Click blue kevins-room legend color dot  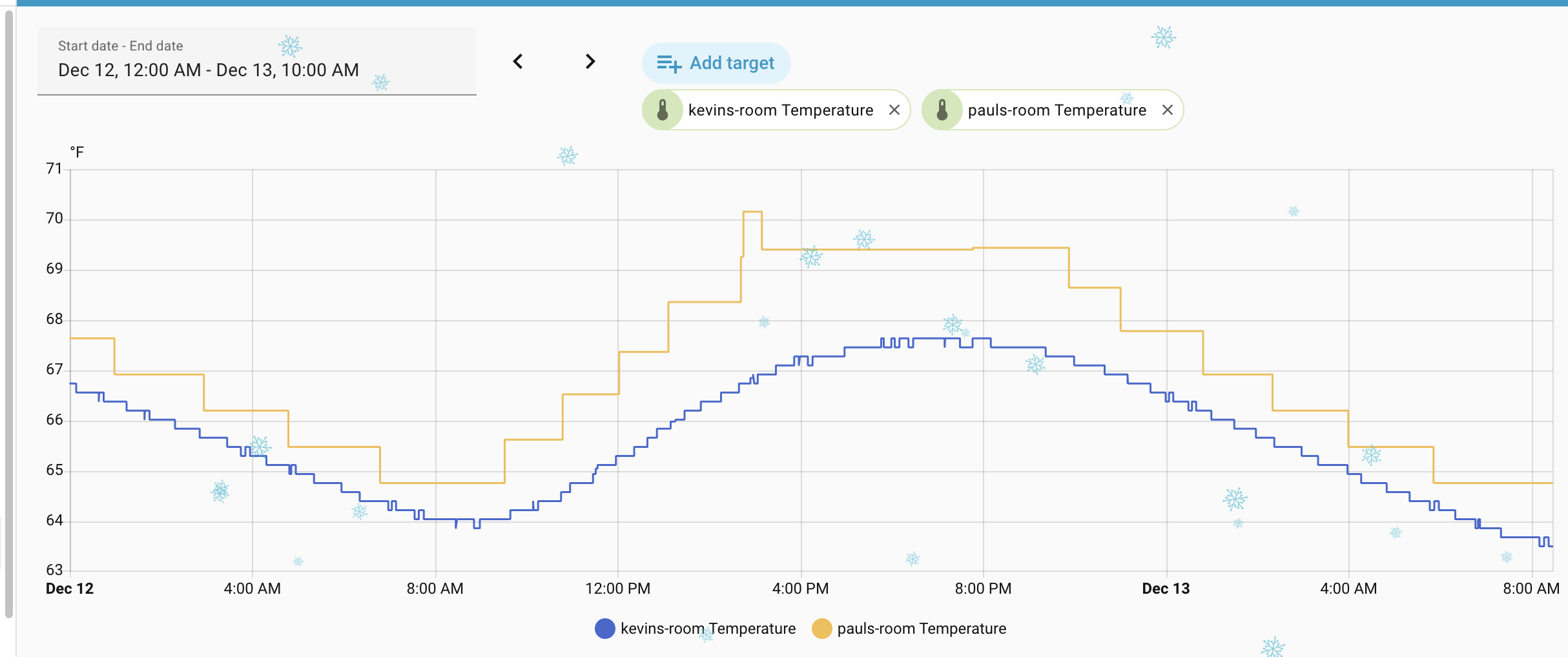tap(605, 629)
